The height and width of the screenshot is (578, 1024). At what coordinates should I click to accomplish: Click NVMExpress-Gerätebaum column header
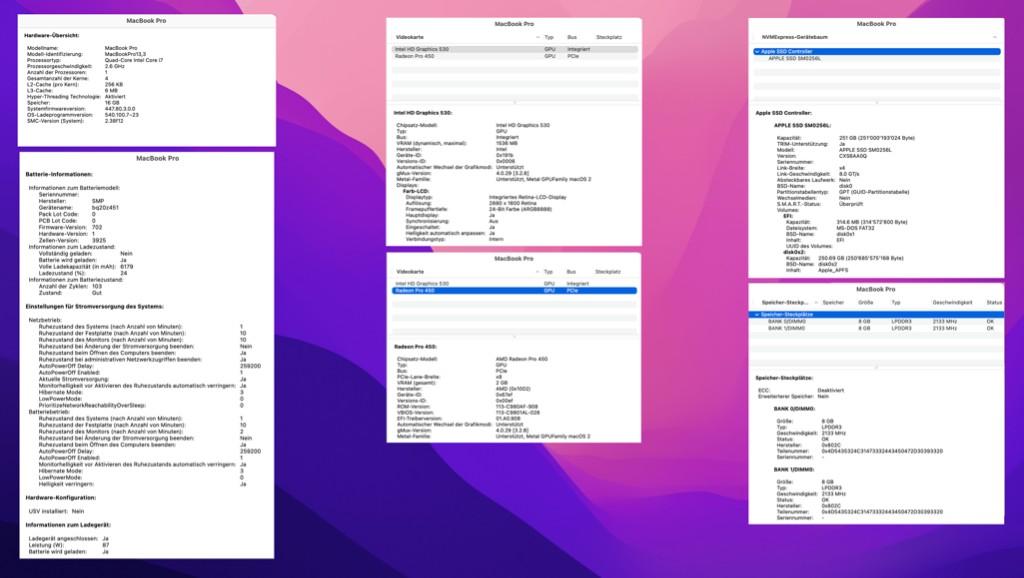pos(794,37)
